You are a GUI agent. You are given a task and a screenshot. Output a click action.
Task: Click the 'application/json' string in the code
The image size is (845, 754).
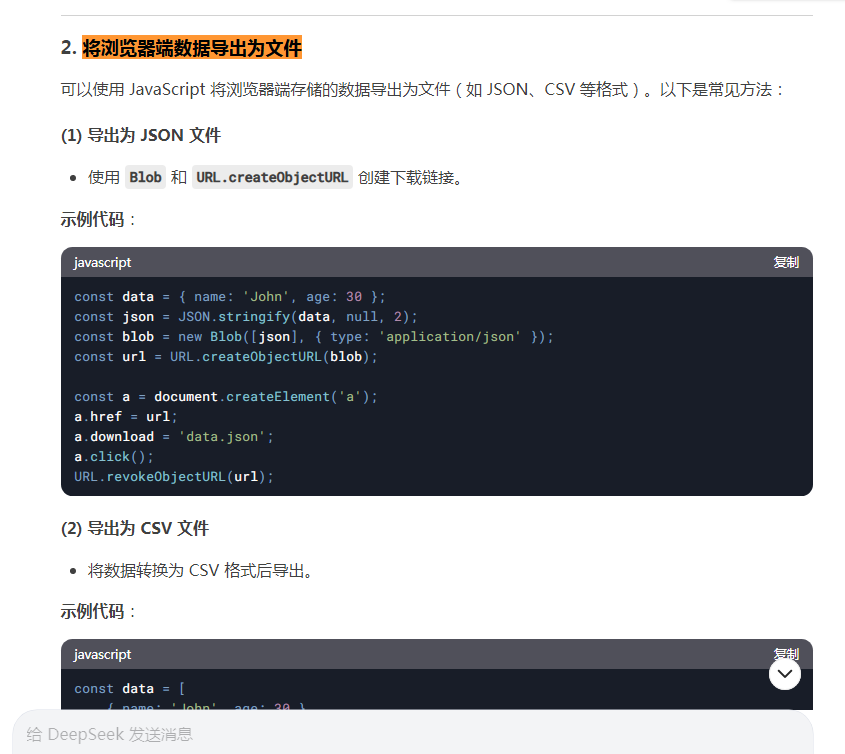click(449, 336)
